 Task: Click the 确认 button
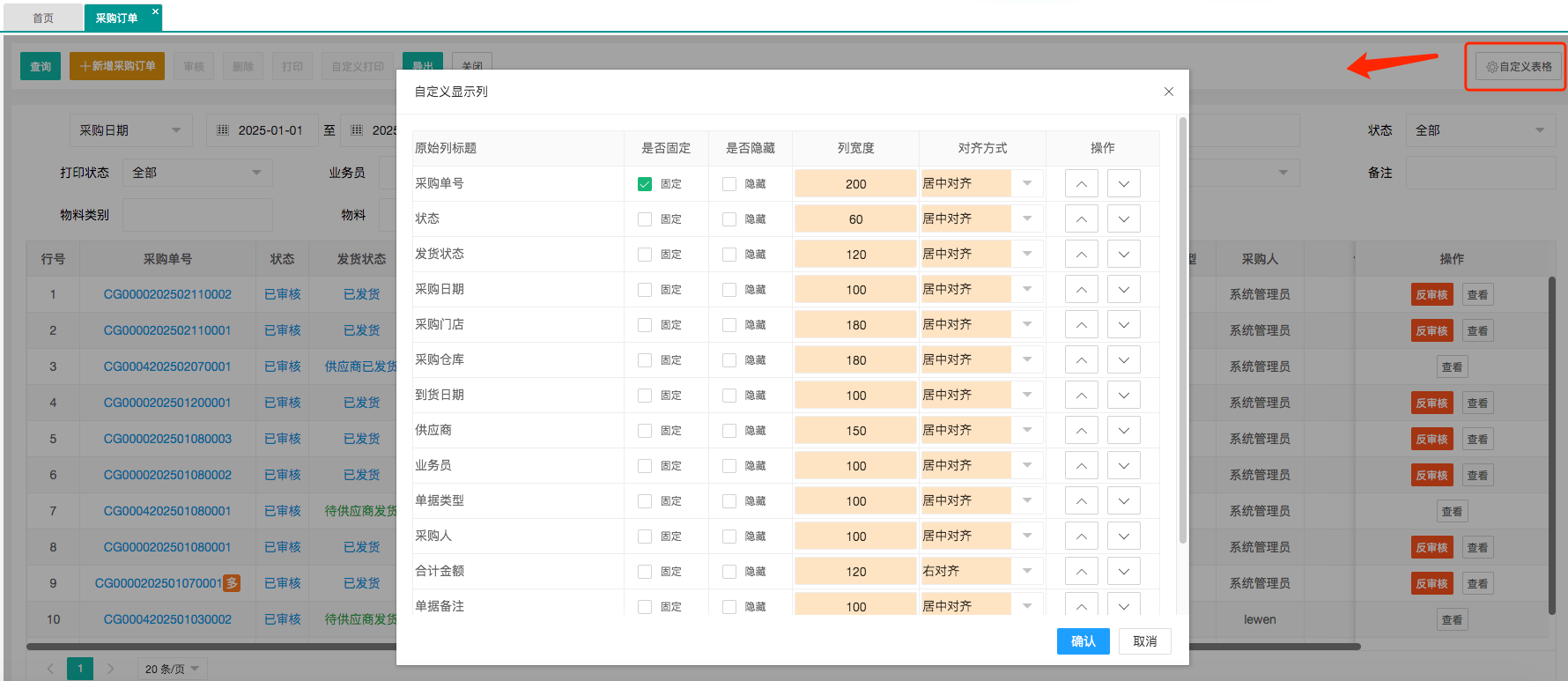1083,641
